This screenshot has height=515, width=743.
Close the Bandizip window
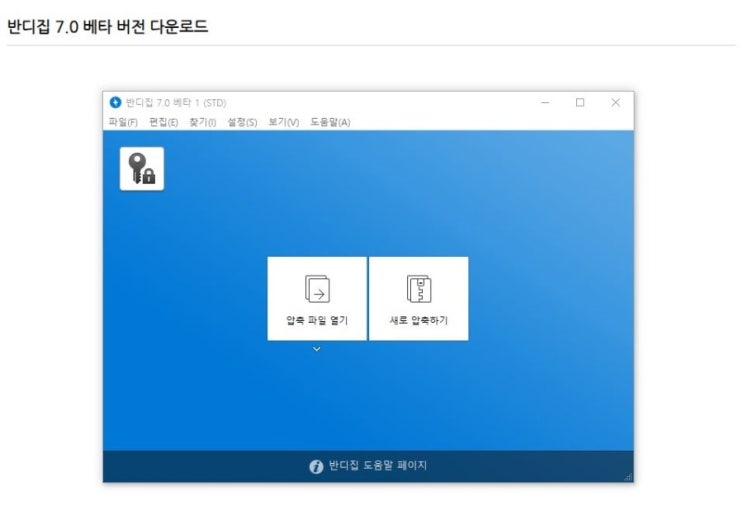coord(616,102)
